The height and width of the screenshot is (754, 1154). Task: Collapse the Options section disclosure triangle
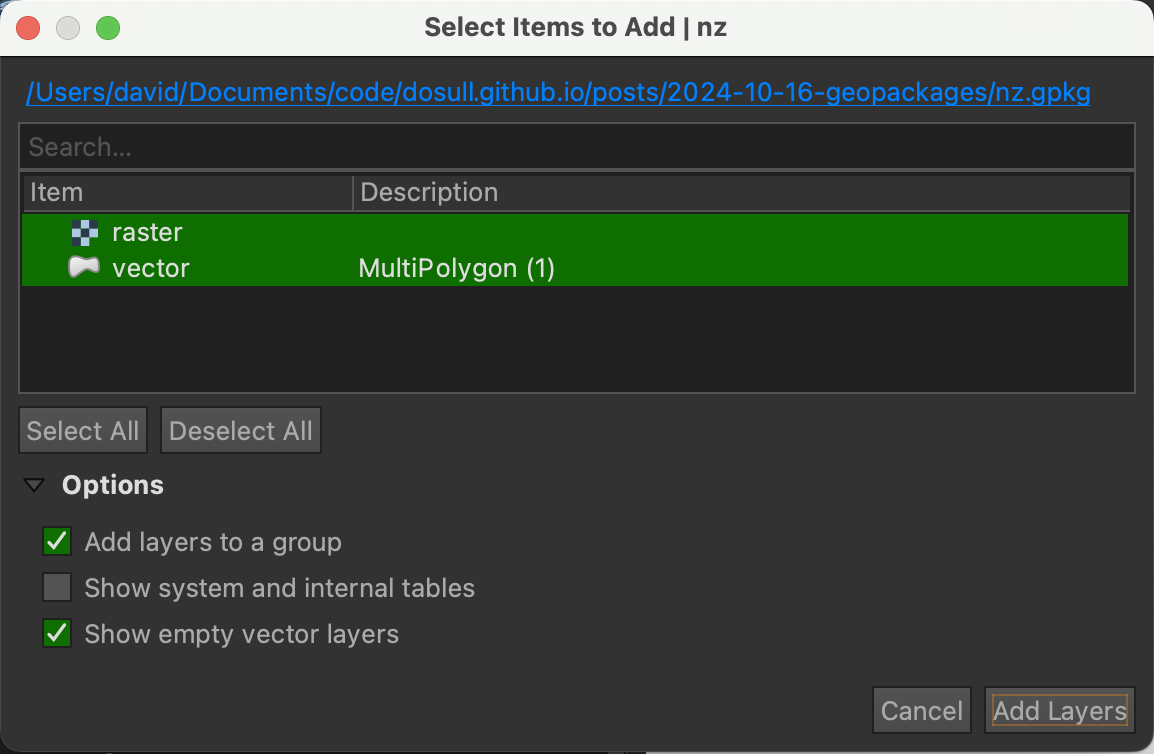click(x=34, y=486)
